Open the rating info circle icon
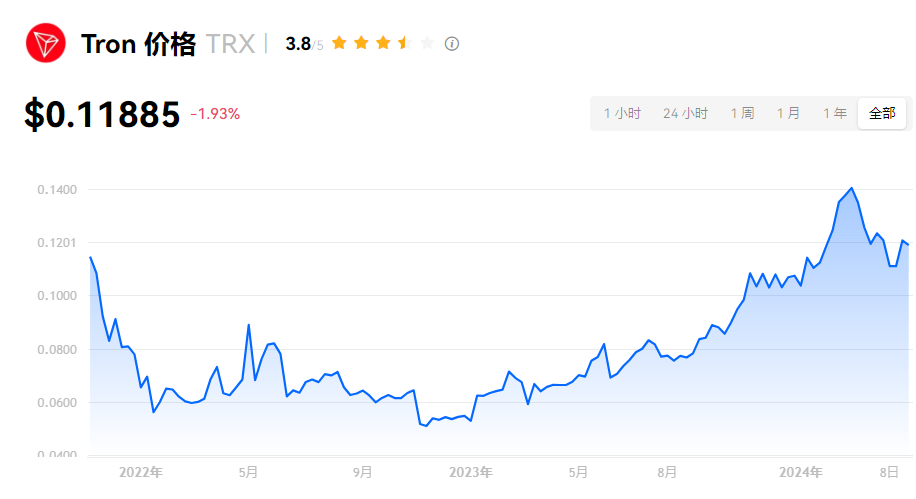Screen dimensions: 916x499 click(x=452, y=44)
